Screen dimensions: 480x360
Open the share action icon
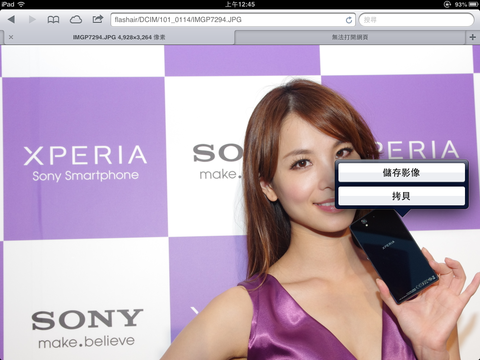(x=98, y=19)
